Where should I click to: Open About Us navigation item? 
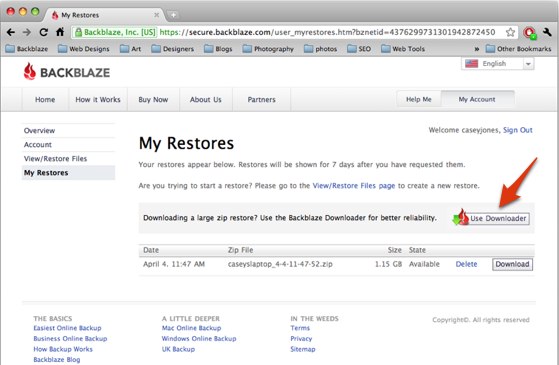206,100
